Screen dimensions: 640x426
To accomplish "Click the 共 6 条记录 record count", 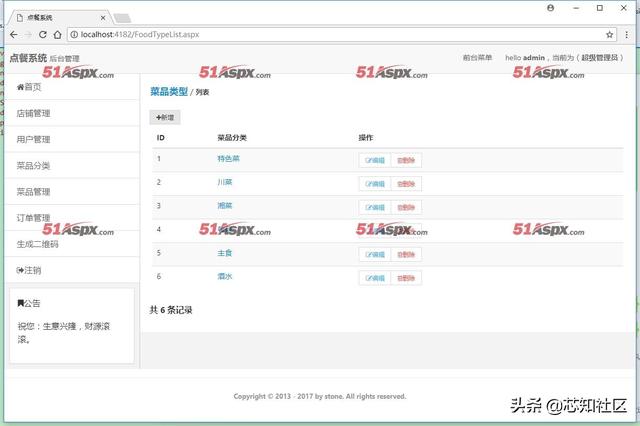I will [171, 310].
